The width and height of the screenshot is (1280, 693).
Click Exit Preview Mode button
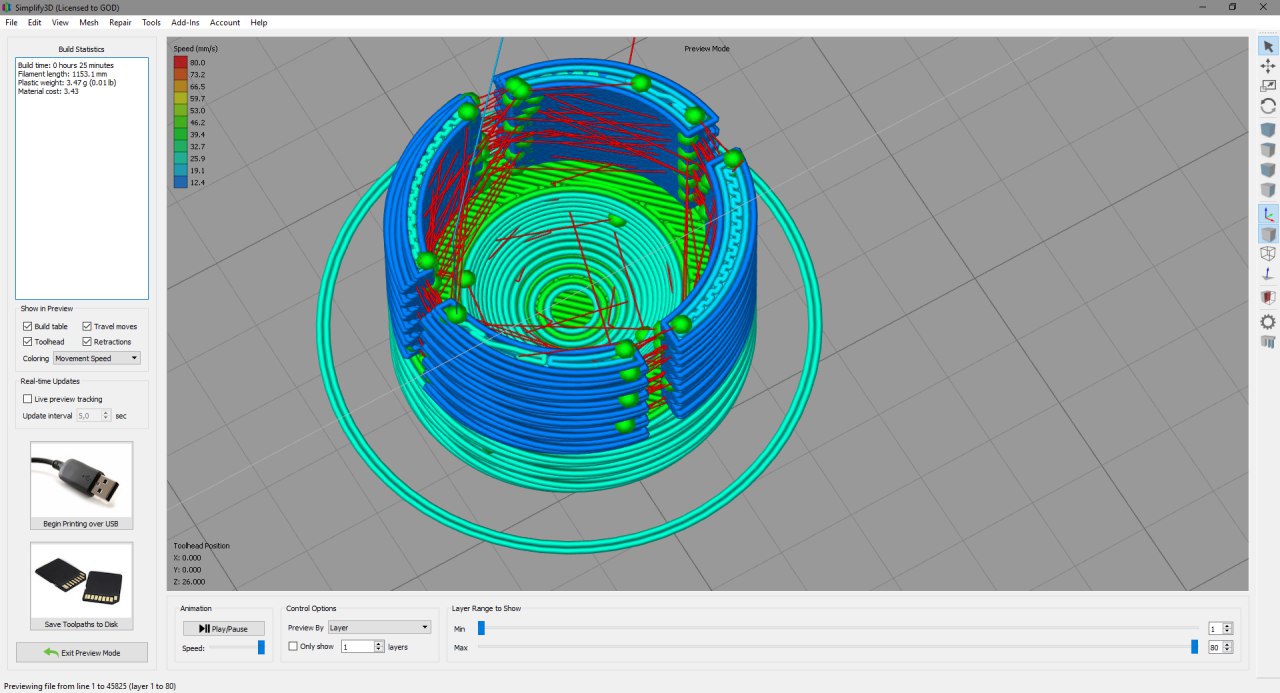[82, 652]
